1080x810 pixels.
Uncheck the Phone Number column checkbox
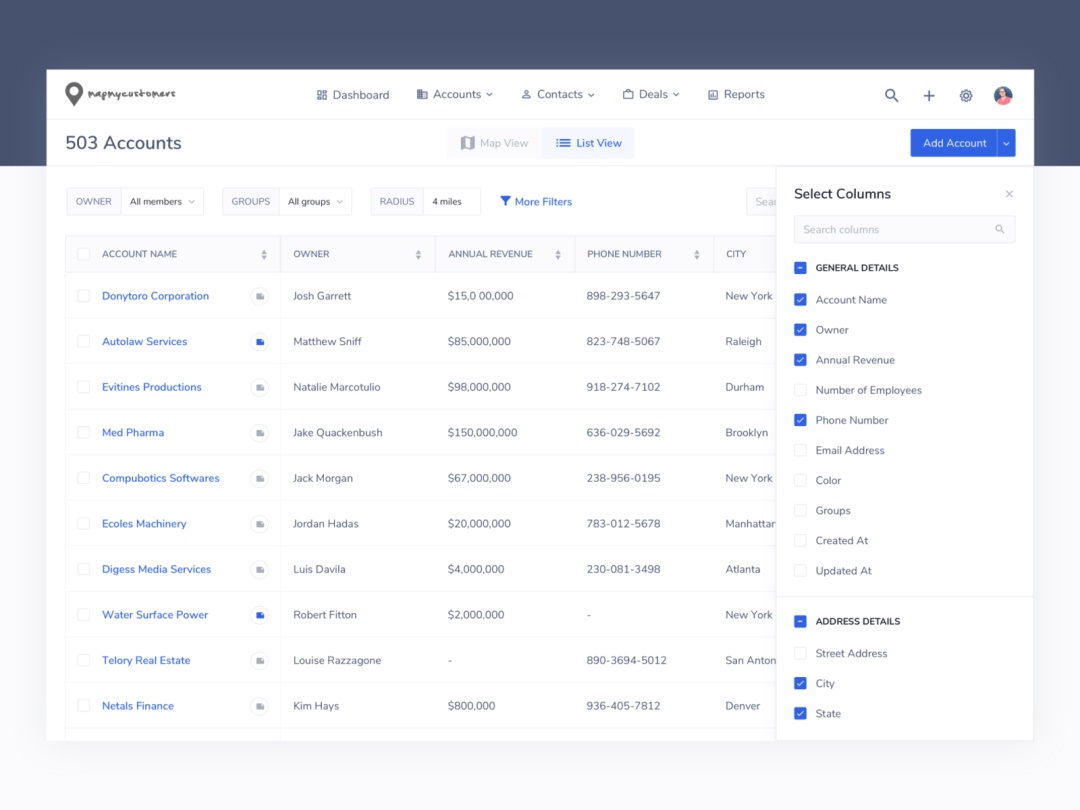(800, 420)
